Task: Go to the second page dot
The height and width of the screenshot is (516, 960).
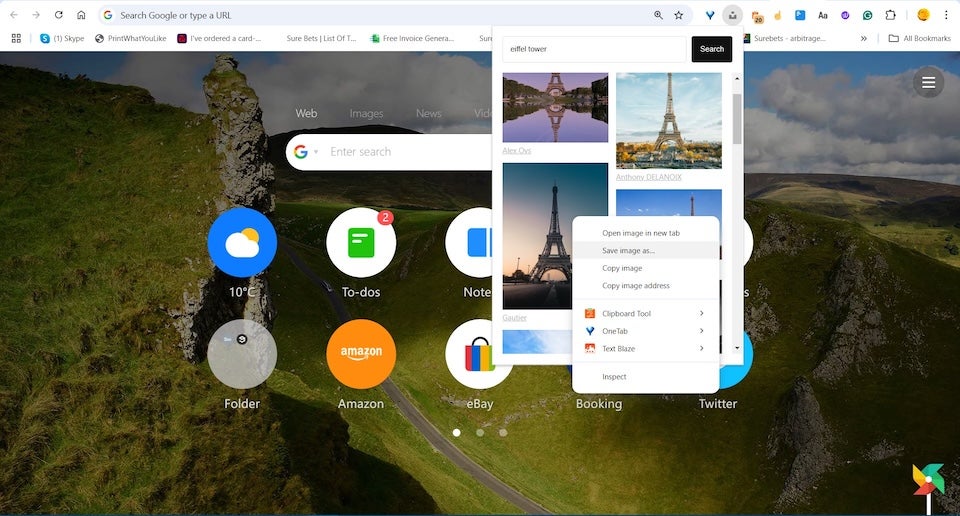Action: tap(480, 432)
